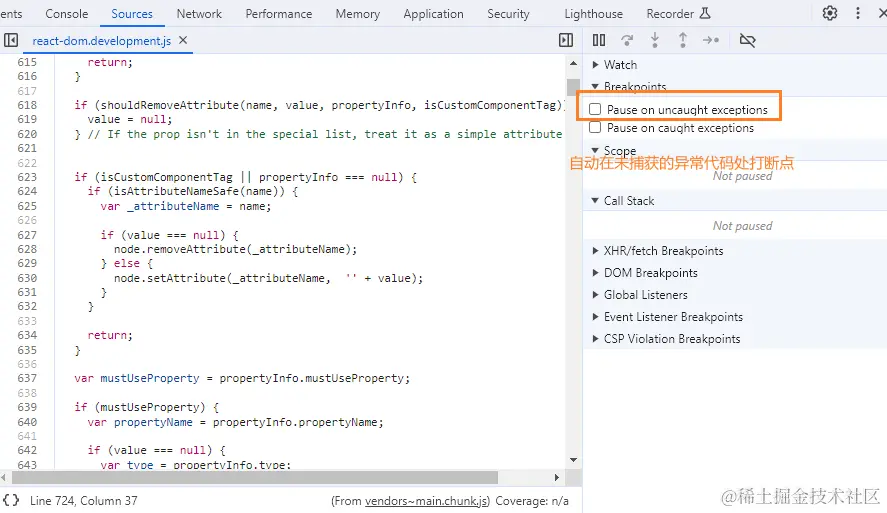The image size is (887, 513).
Task: Click the 'Line 724, Column 37' status
Action: tap(84, 501)
